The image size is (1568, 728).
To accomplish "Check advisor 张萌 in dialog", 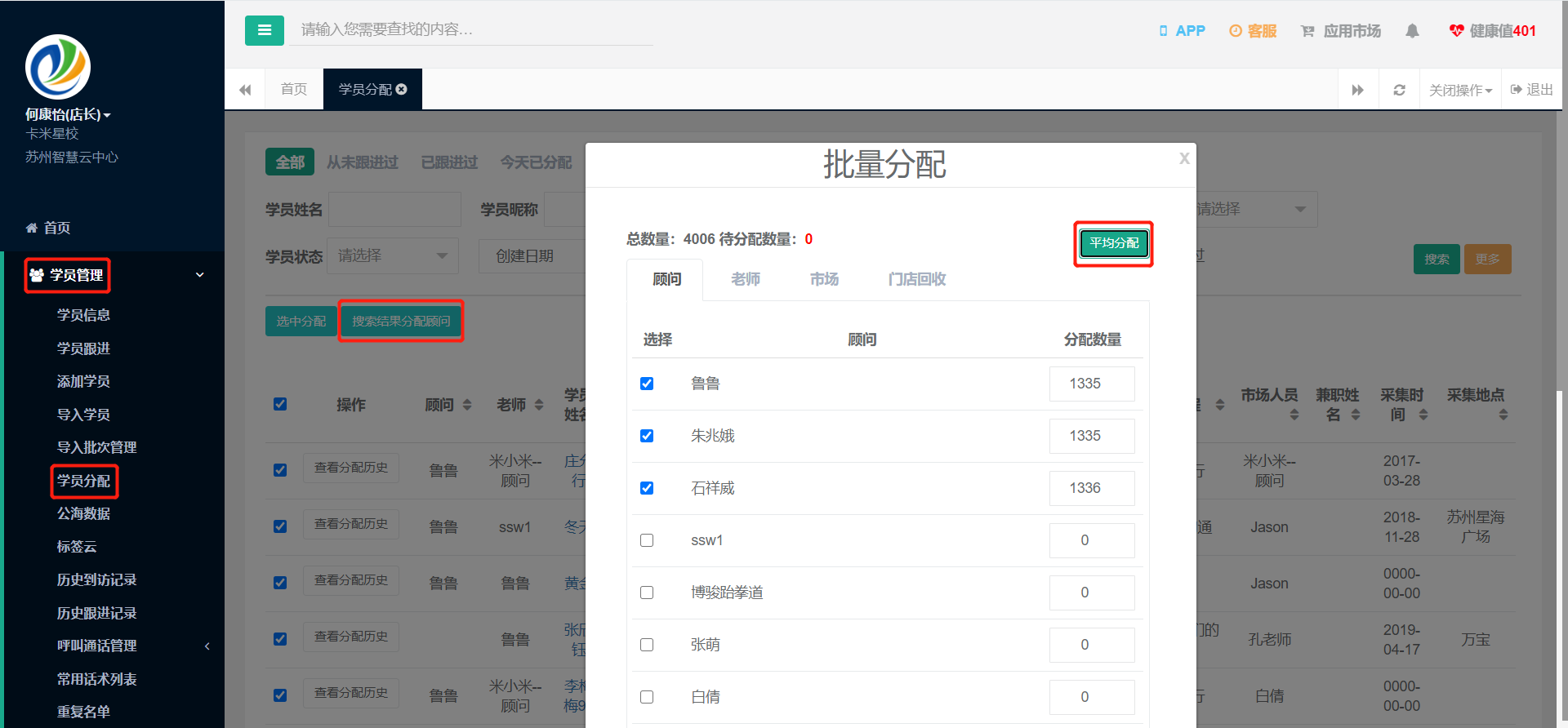I will click(647, 645).
